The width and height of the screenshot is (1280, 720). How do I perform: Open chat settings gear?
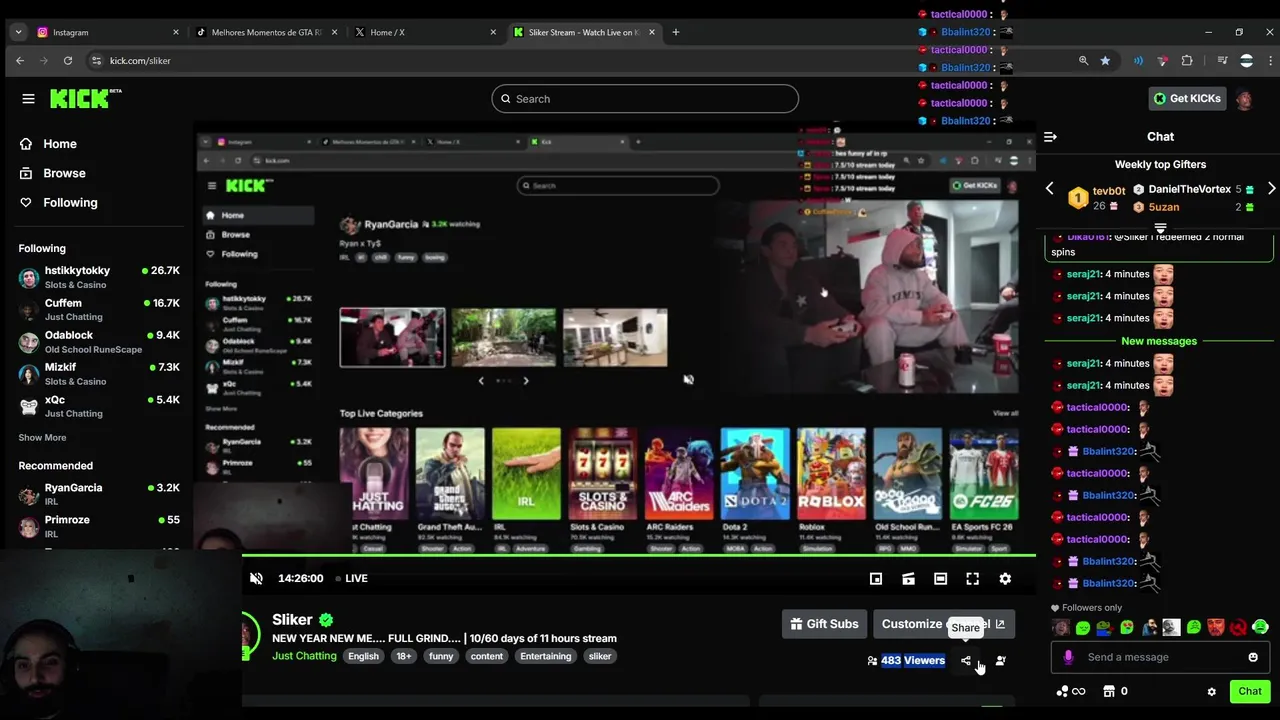[1211, 691]
